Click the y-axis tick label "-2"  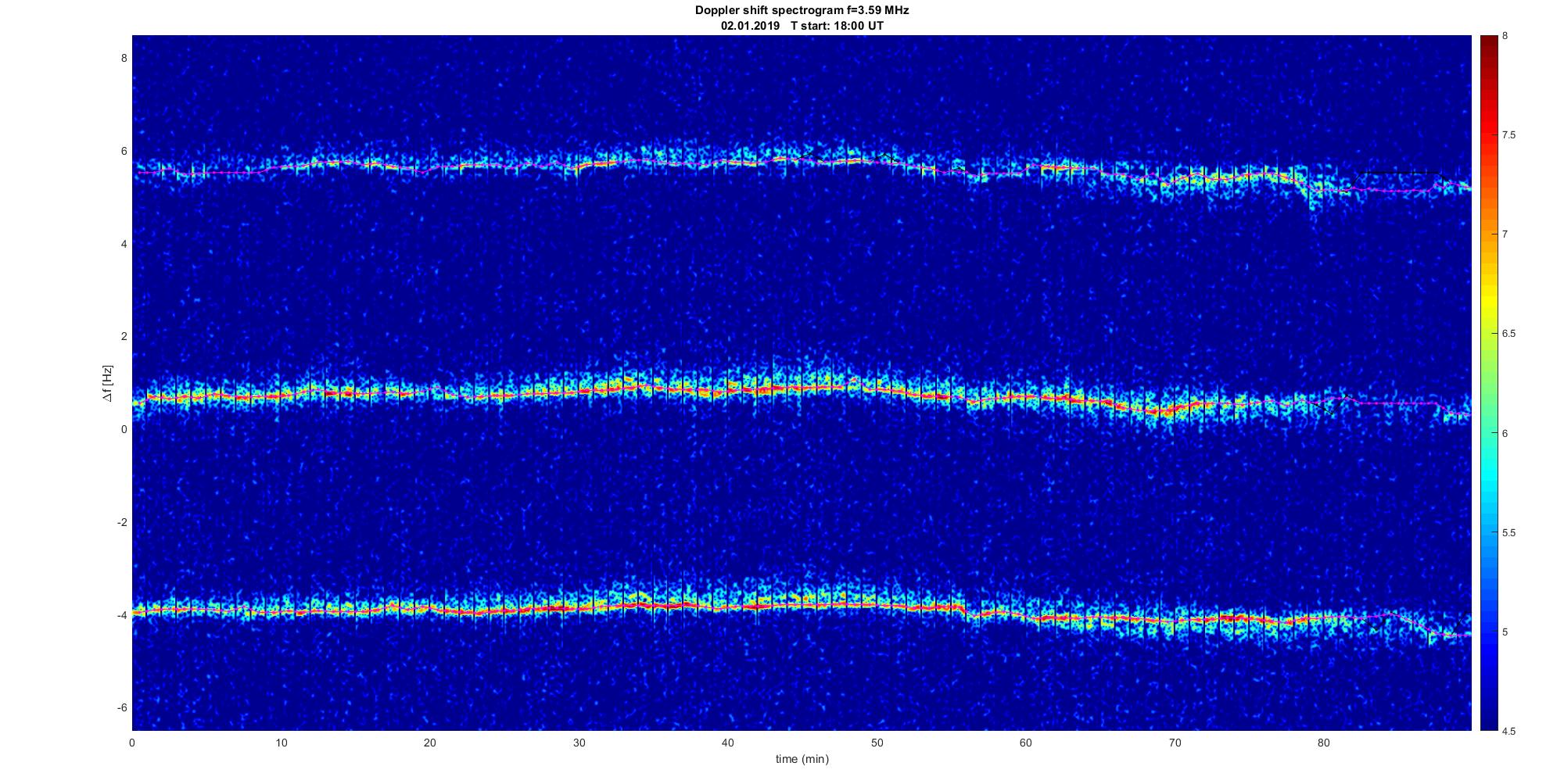coord(123,522)
